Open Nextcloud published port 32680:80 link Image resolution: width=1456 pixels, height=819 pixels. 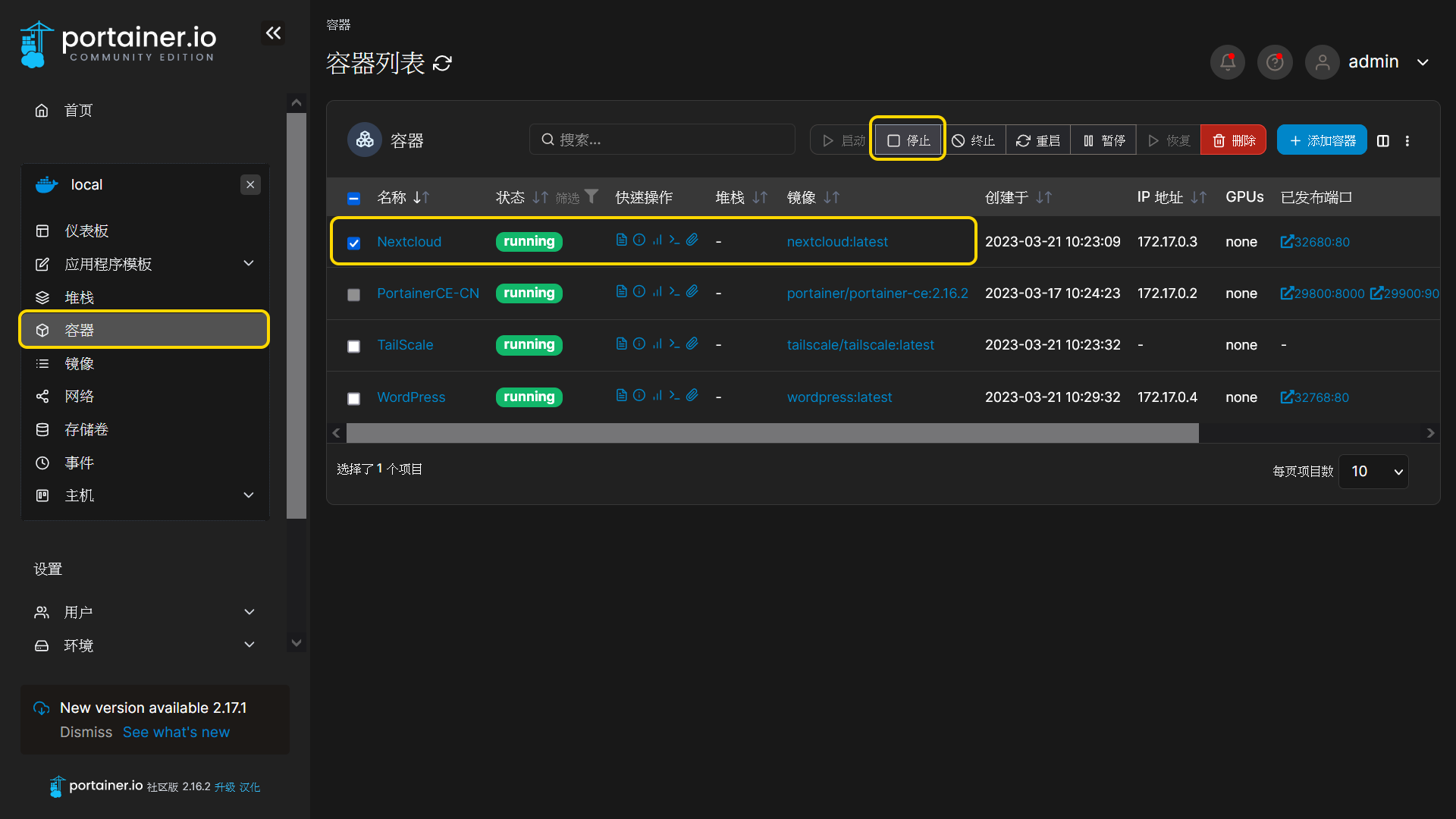coord(1315,242)
